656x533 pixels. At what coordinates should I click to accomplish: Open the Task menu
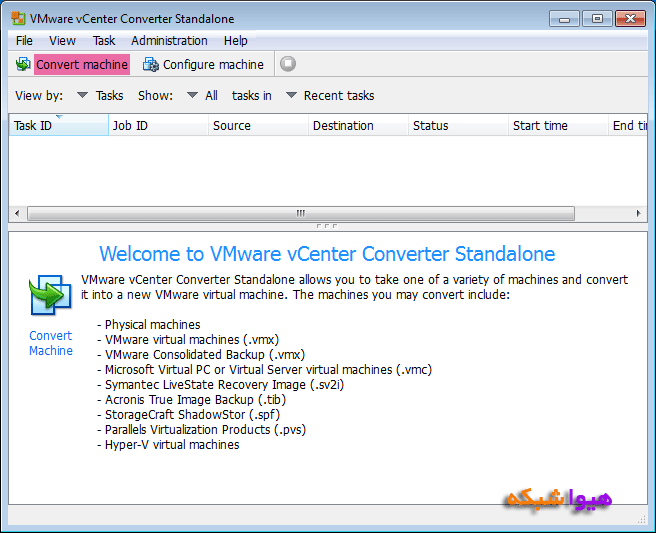tap(104, 41)
